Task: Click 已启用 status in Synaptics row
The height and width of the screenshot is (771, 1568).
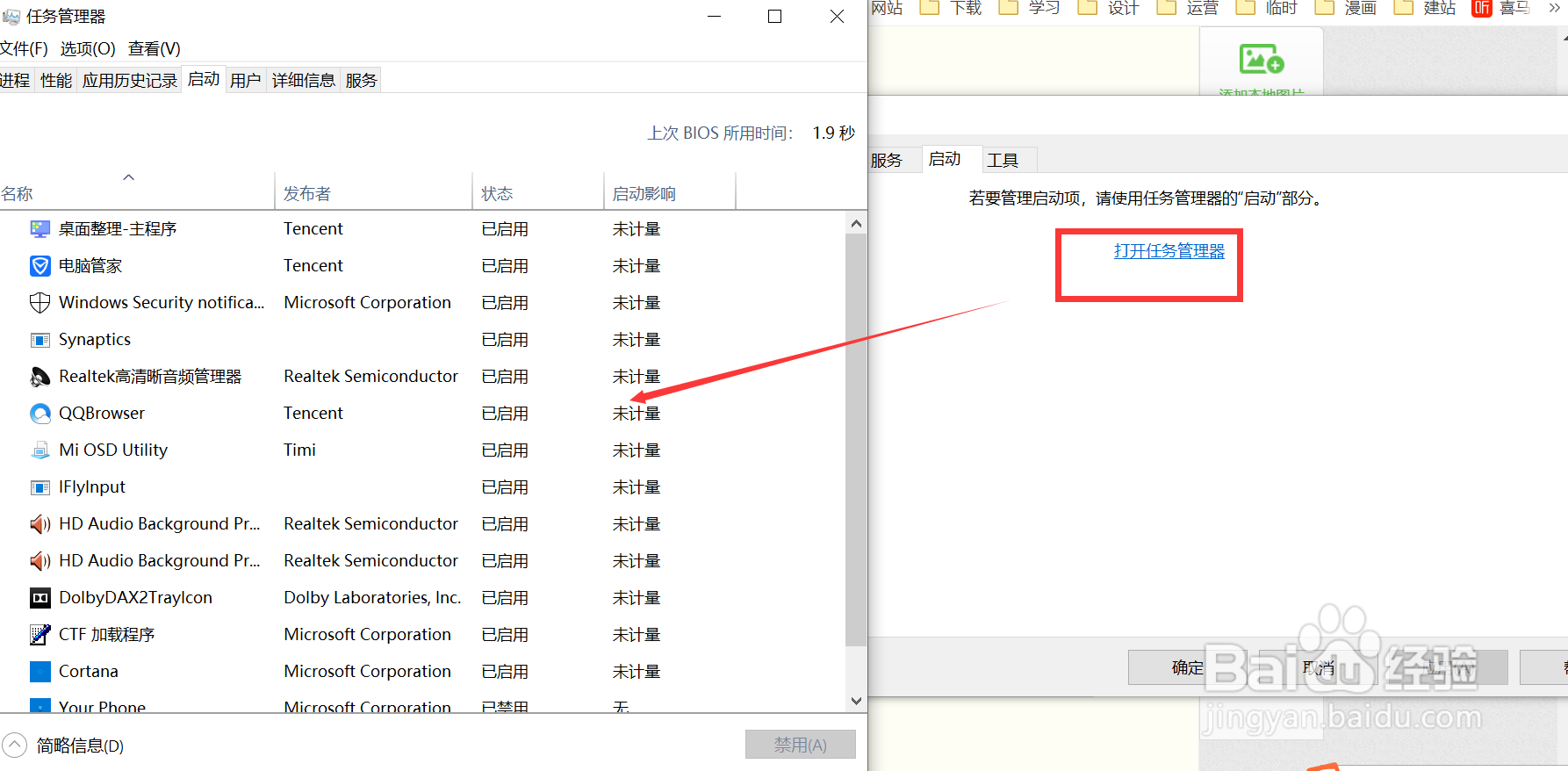Action: point(505,340)
